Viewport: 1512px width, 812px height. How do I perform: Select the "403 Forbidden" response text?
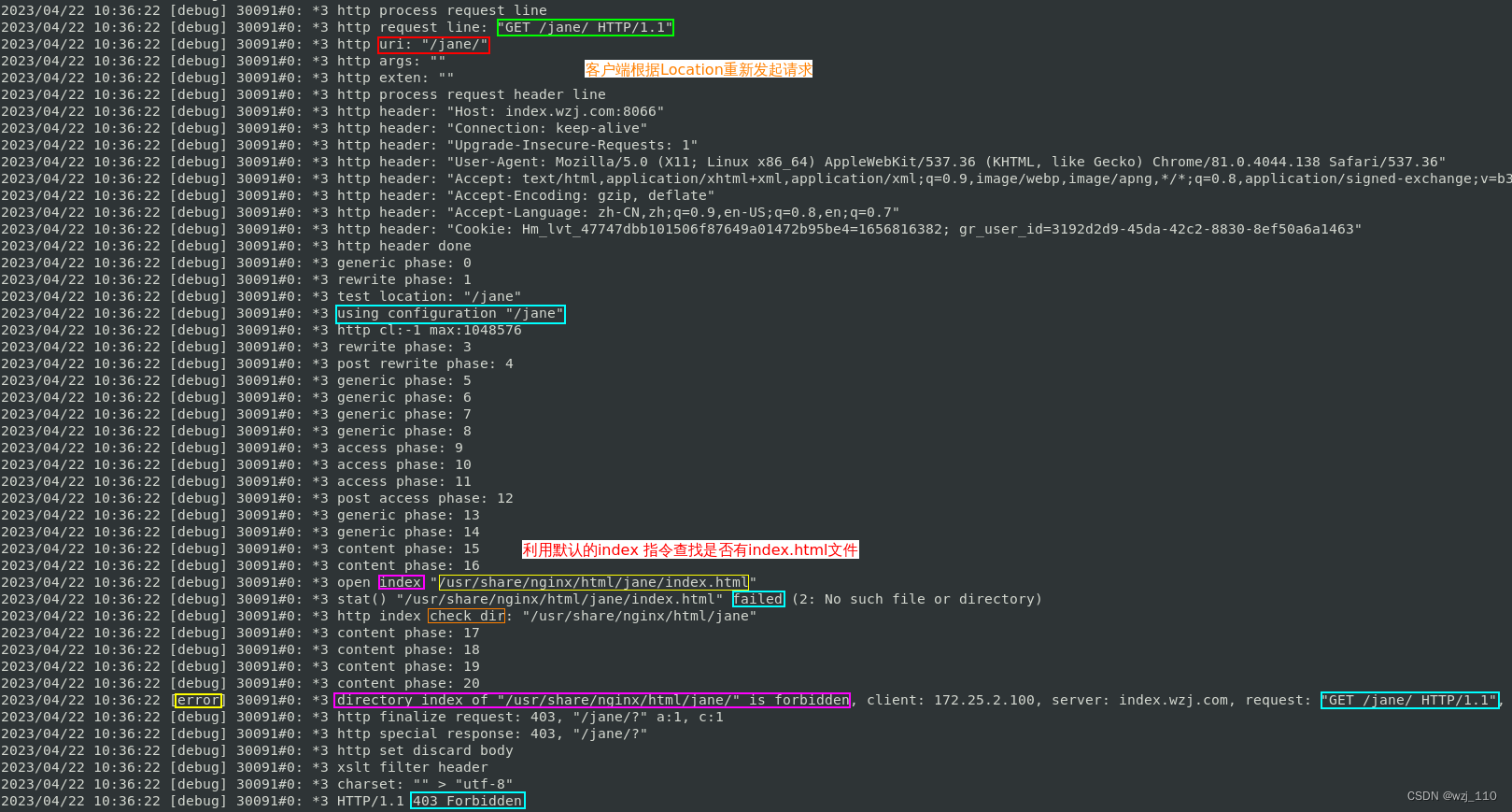point(468,801)
